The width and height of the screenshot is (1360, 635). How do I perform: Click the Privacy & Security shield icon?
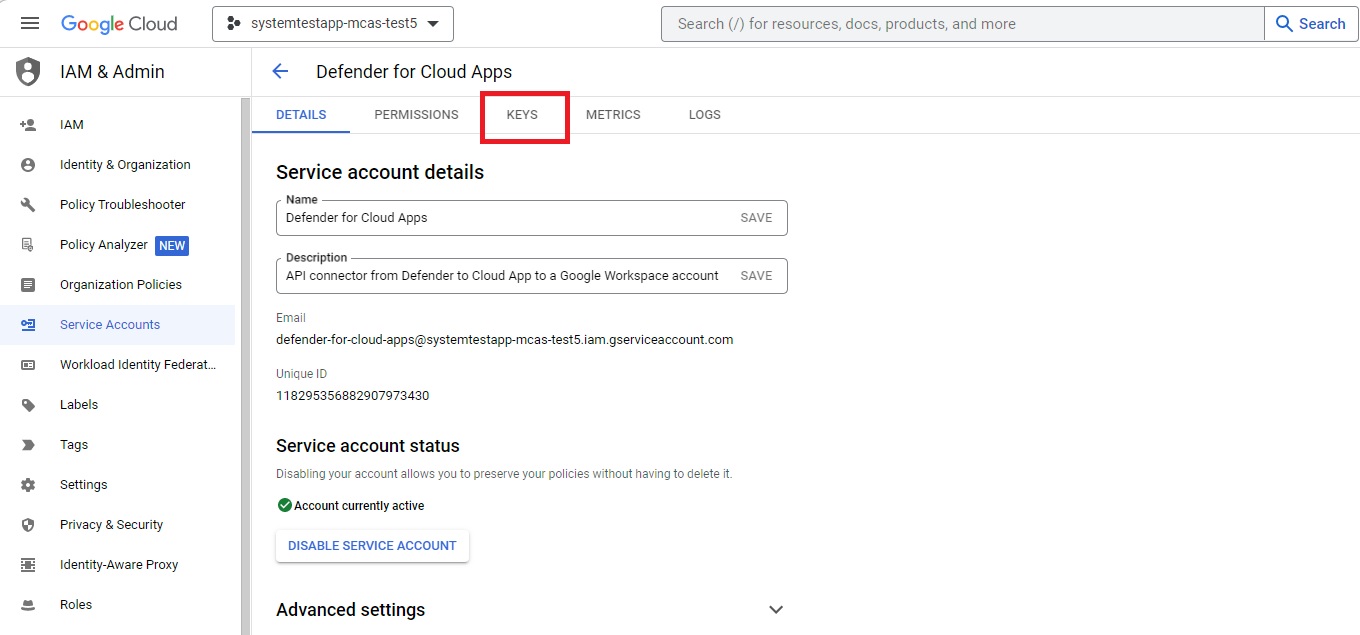(28, 525)
